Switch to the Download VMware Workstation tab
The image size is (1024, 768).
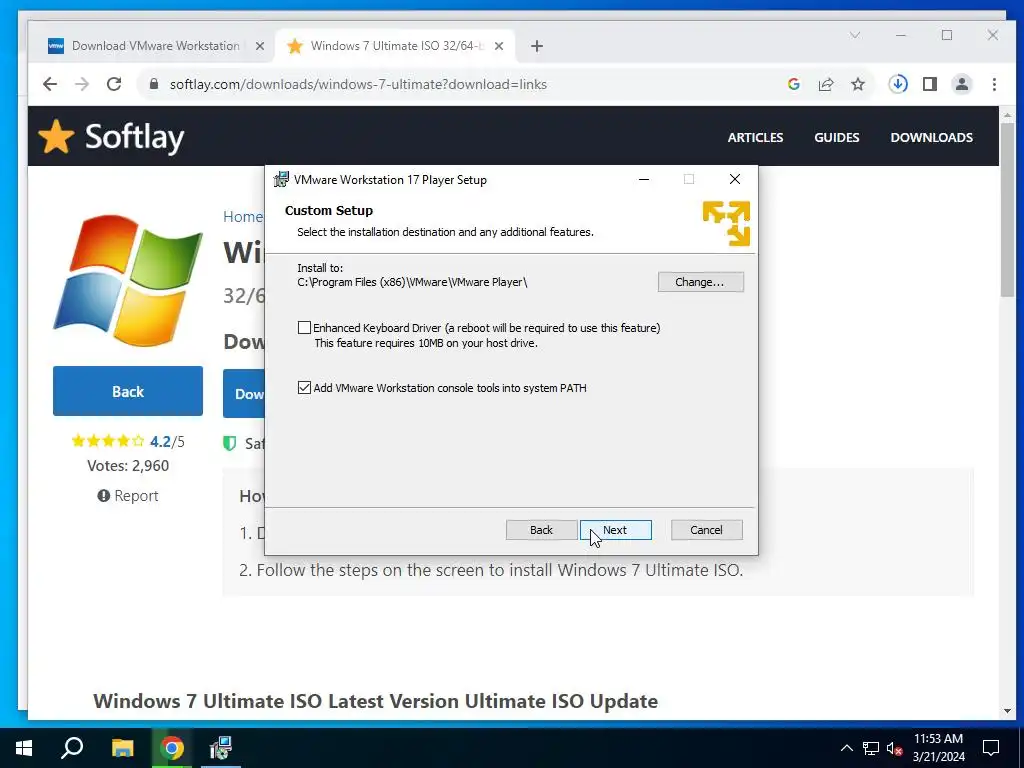(x=155, y=46)
